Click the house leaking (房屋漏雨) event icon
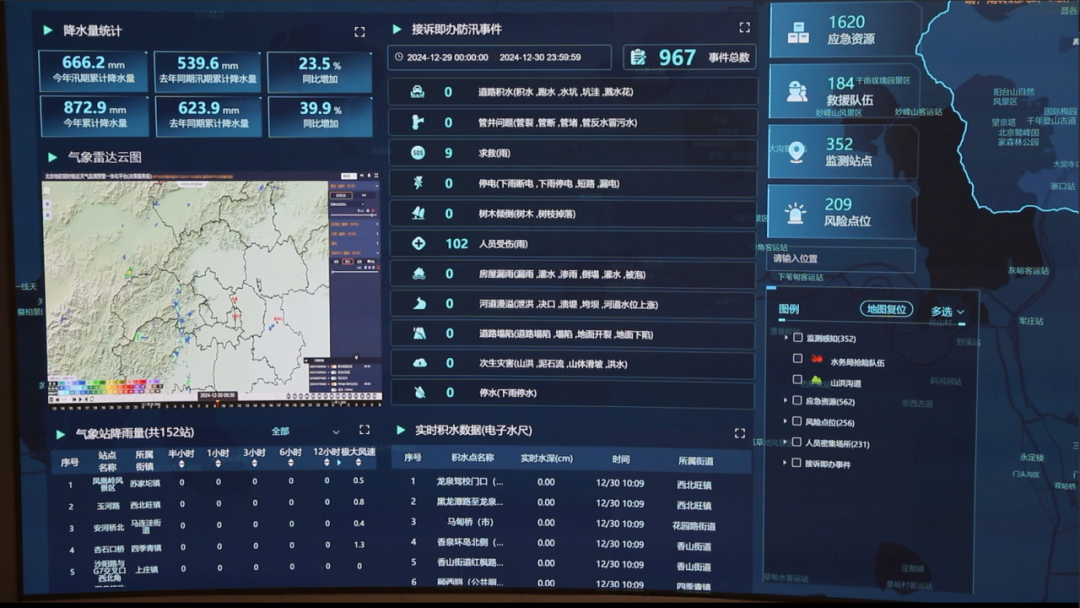This screenshot has height=608, width=1080. (419, 274)
